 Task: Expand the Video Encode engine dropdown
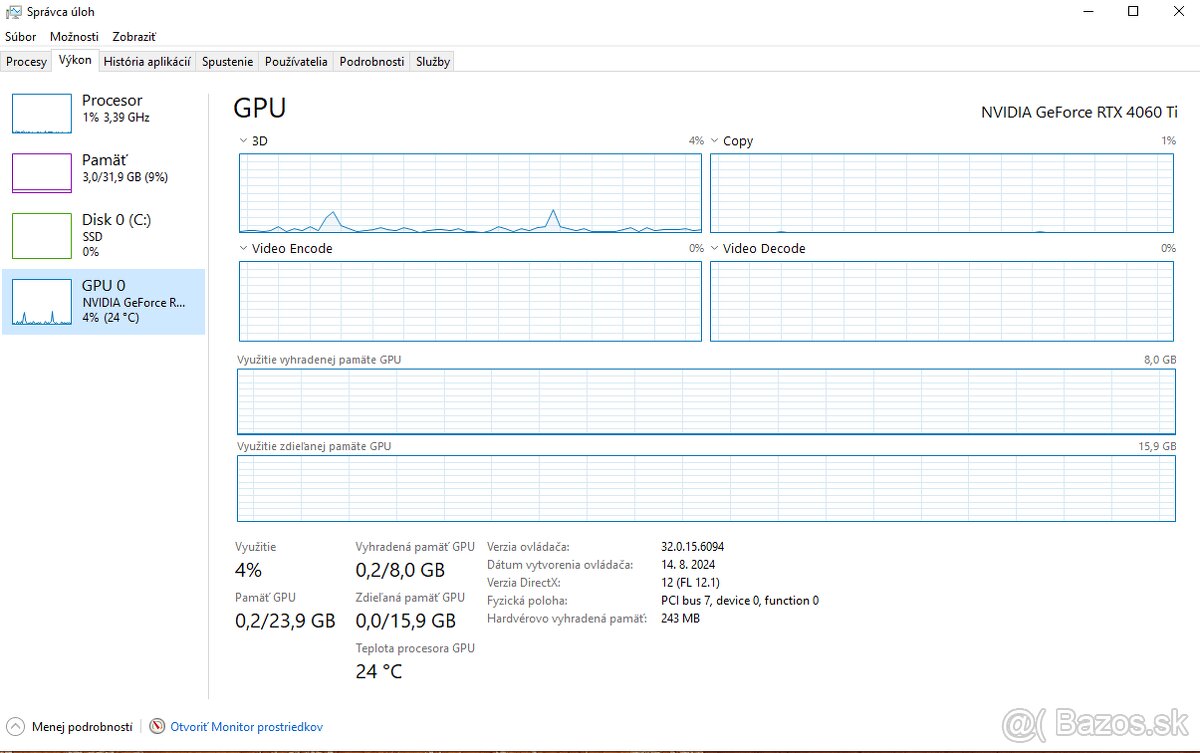pyautogui.click(x=244, y=248)
